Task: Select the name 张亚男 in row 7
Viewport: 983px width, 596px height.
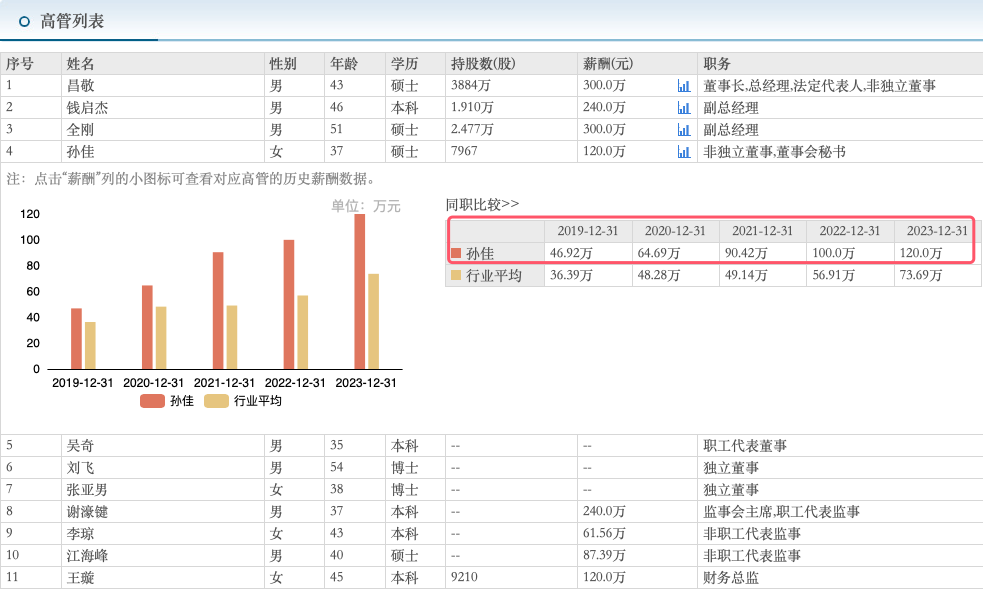Action: (x=87, y=489)
